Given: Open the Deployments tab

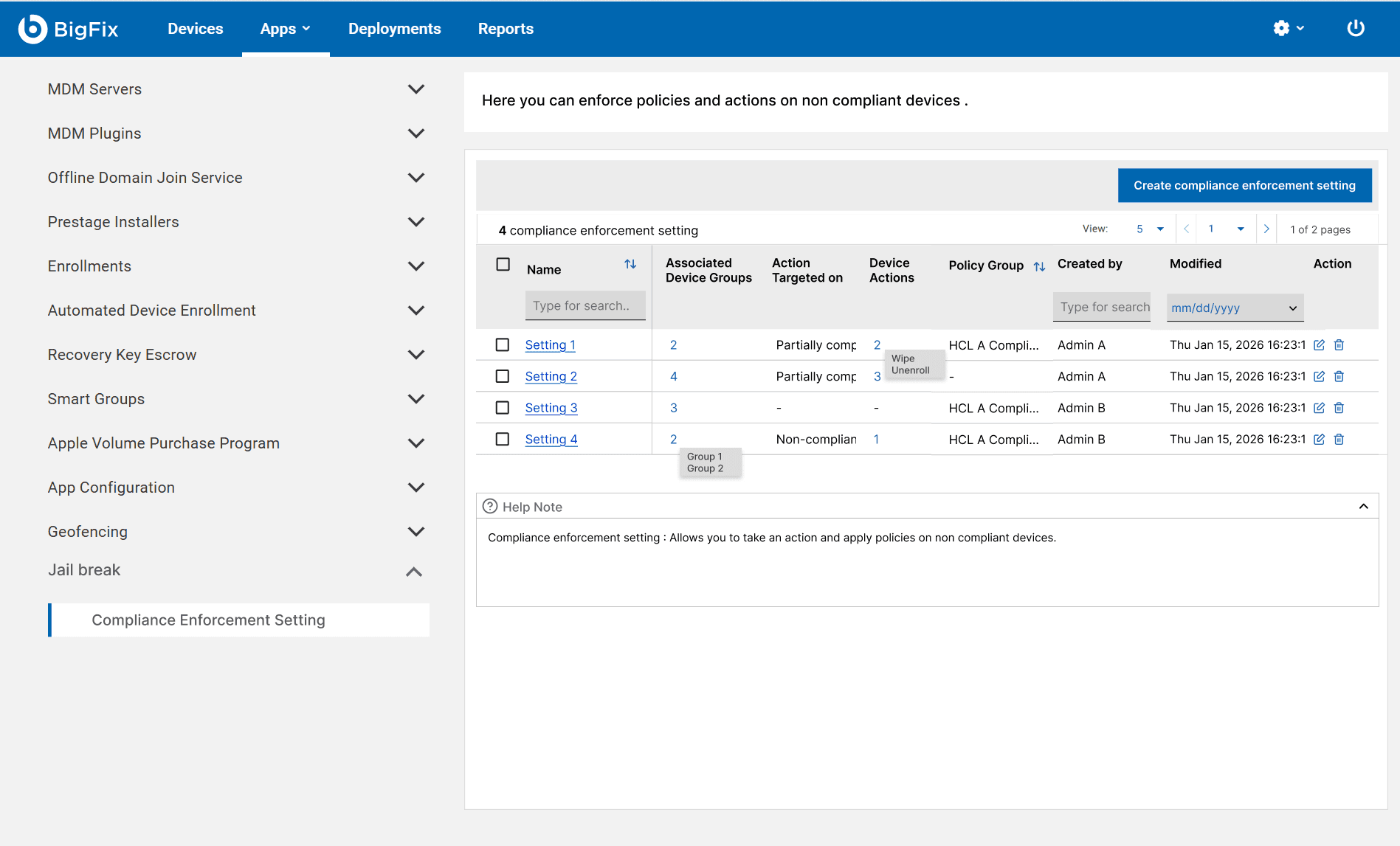Looking at the screenshot, I should coord(395,29).
